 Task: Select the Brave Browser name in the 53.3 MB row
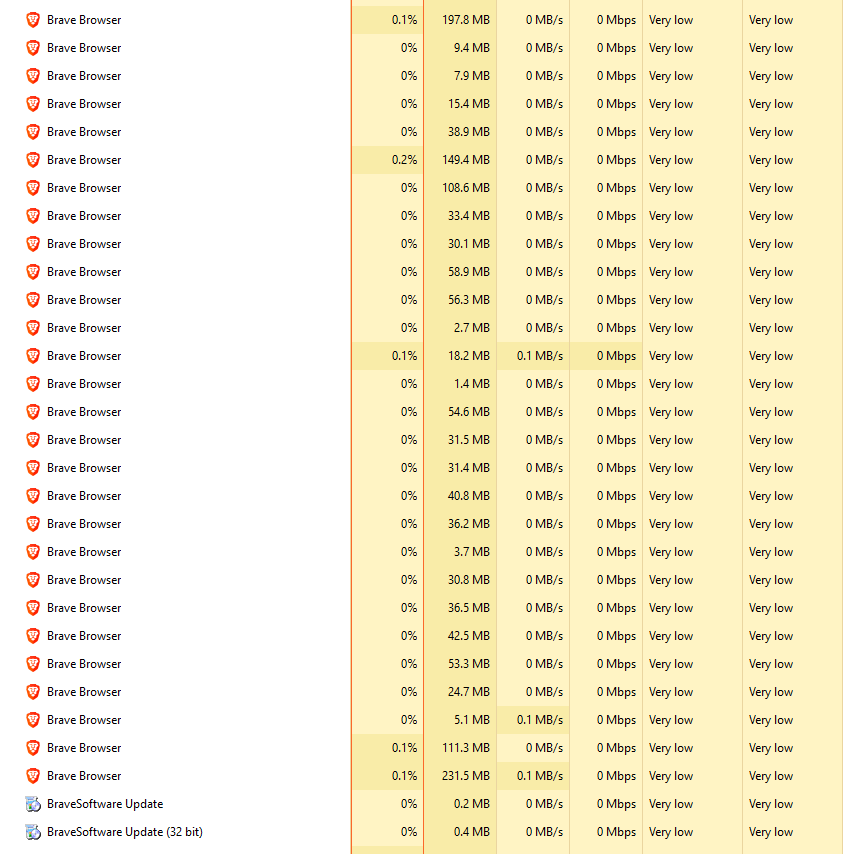point(84,664)
